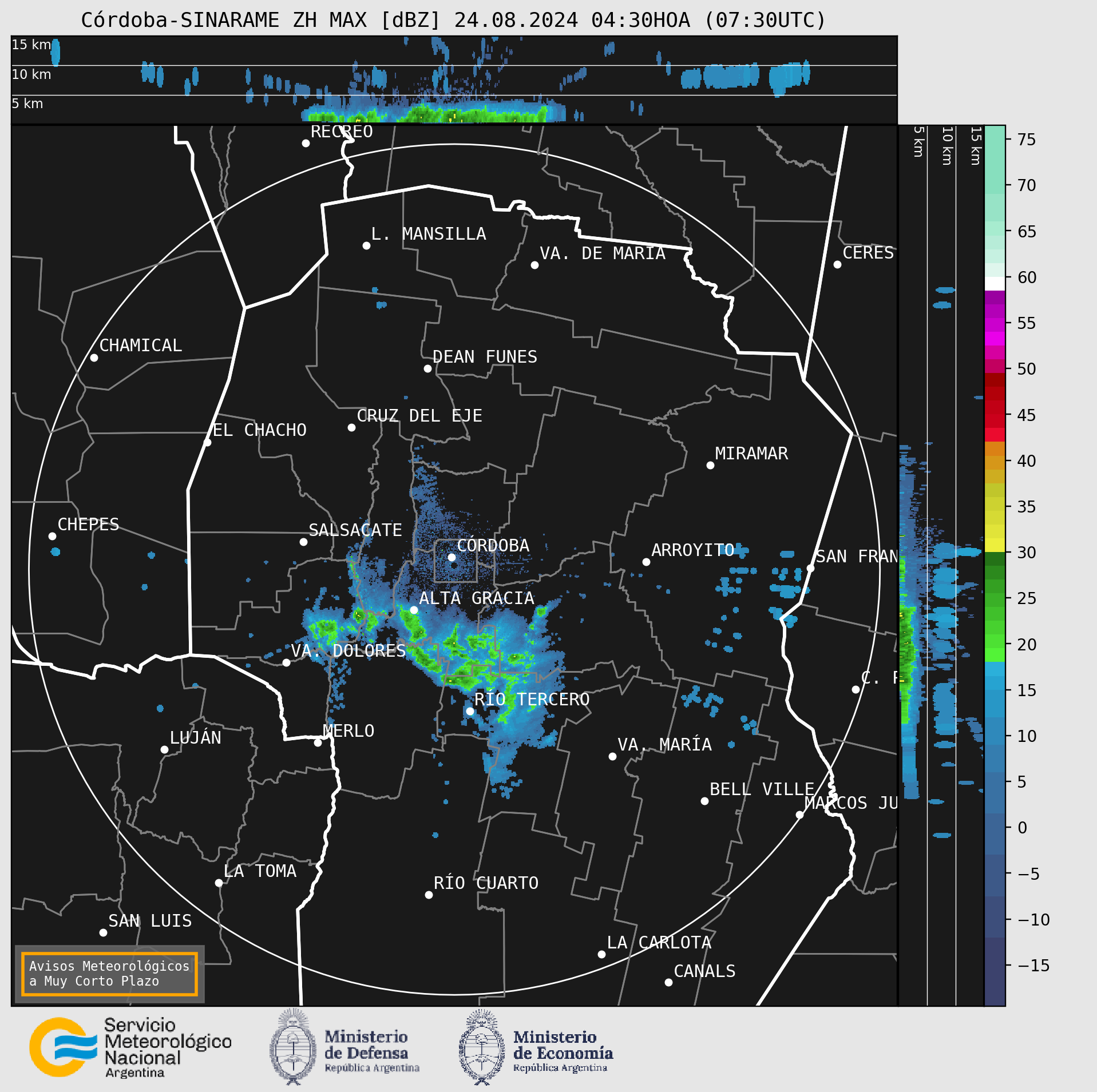Screen dimensions: 1097x1092
Task: Select the LA TOMA label
Action: pyautogui.click(x=260, y=871)
